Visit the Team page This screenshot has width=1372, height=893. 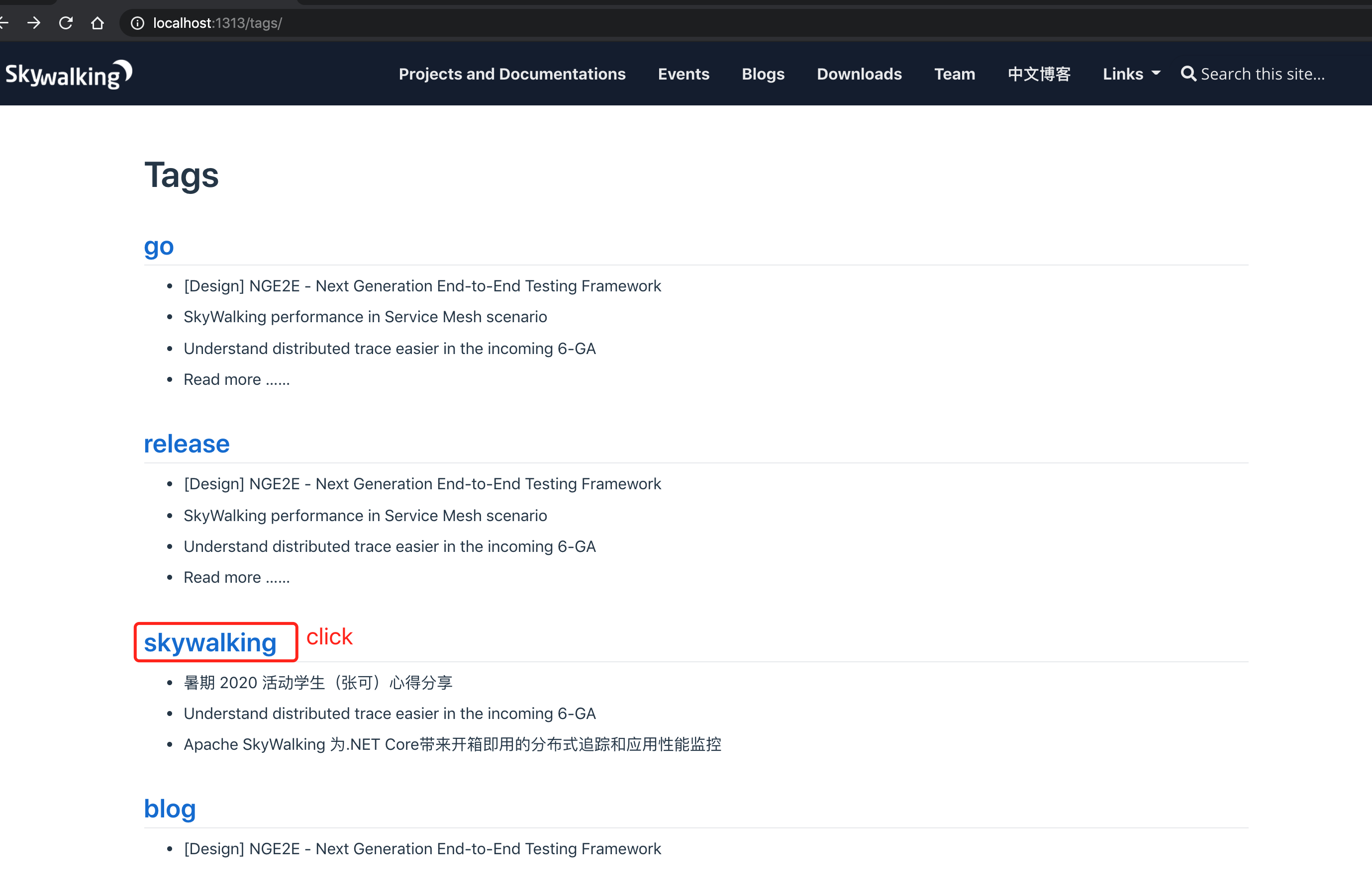click(954, 74)
